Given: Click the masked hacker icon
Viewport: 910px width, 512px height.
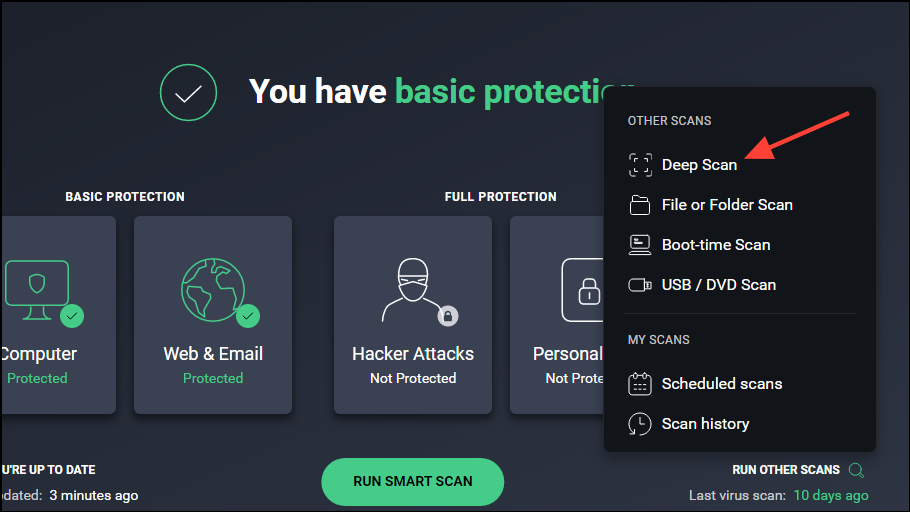Looking at the screenshot, I should (x=412, y=290).
